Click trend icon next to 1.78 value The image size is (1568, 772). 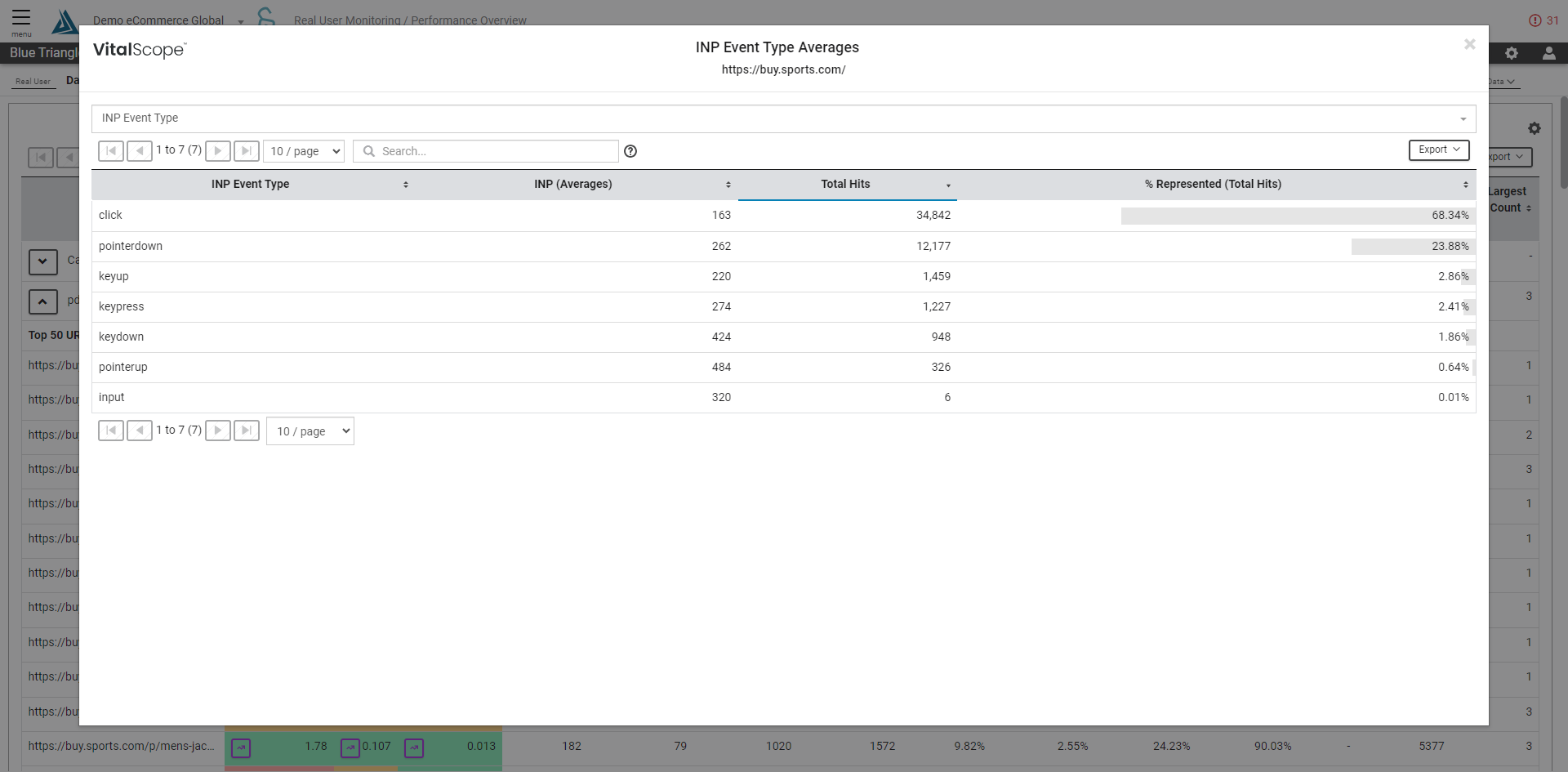241,747
